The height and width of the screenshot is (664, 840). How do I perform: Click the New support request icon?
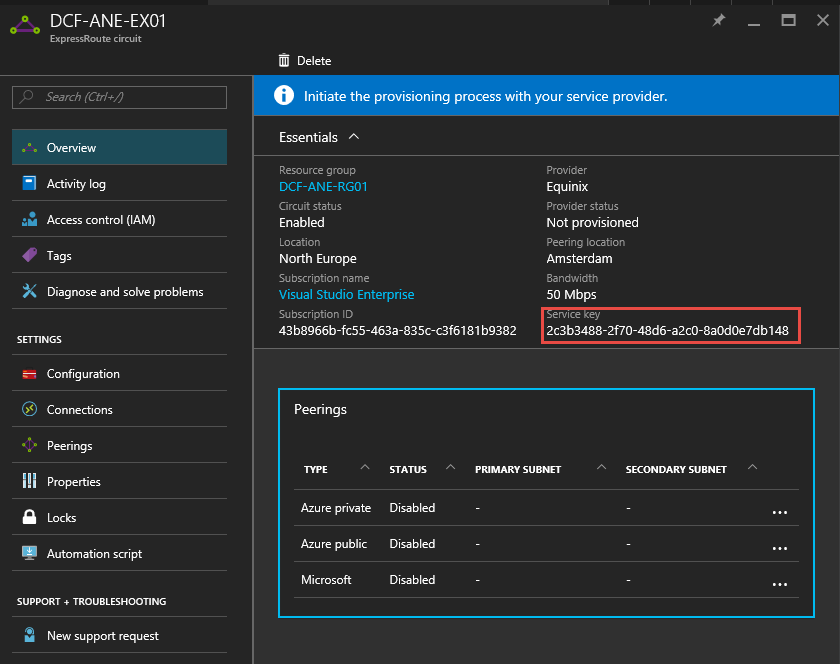pos(29,636)
